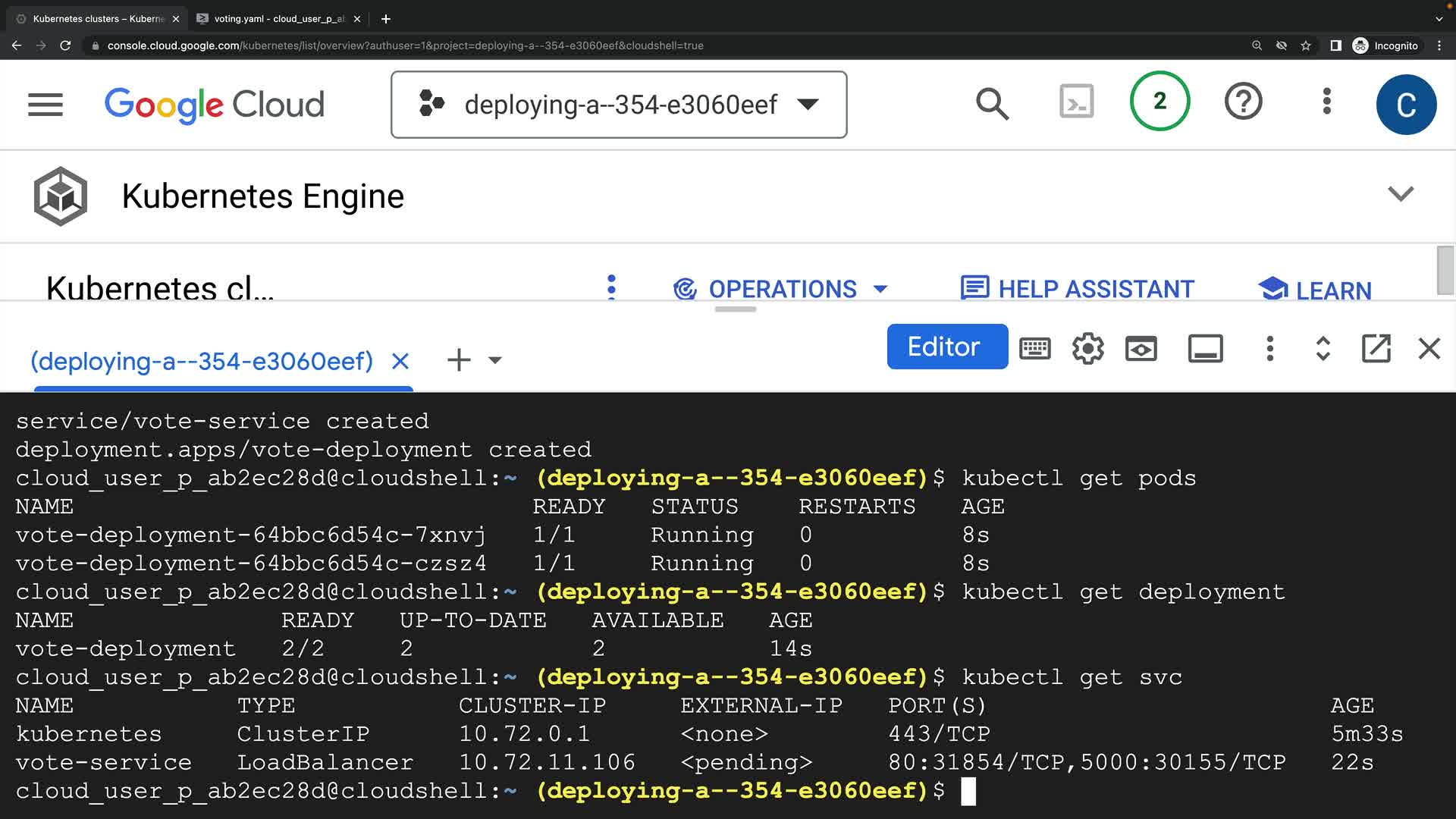1456x819 pixels.
Task: Select the deploying-a--354-e3060eef terminal tab
Action: pos(202,361)
